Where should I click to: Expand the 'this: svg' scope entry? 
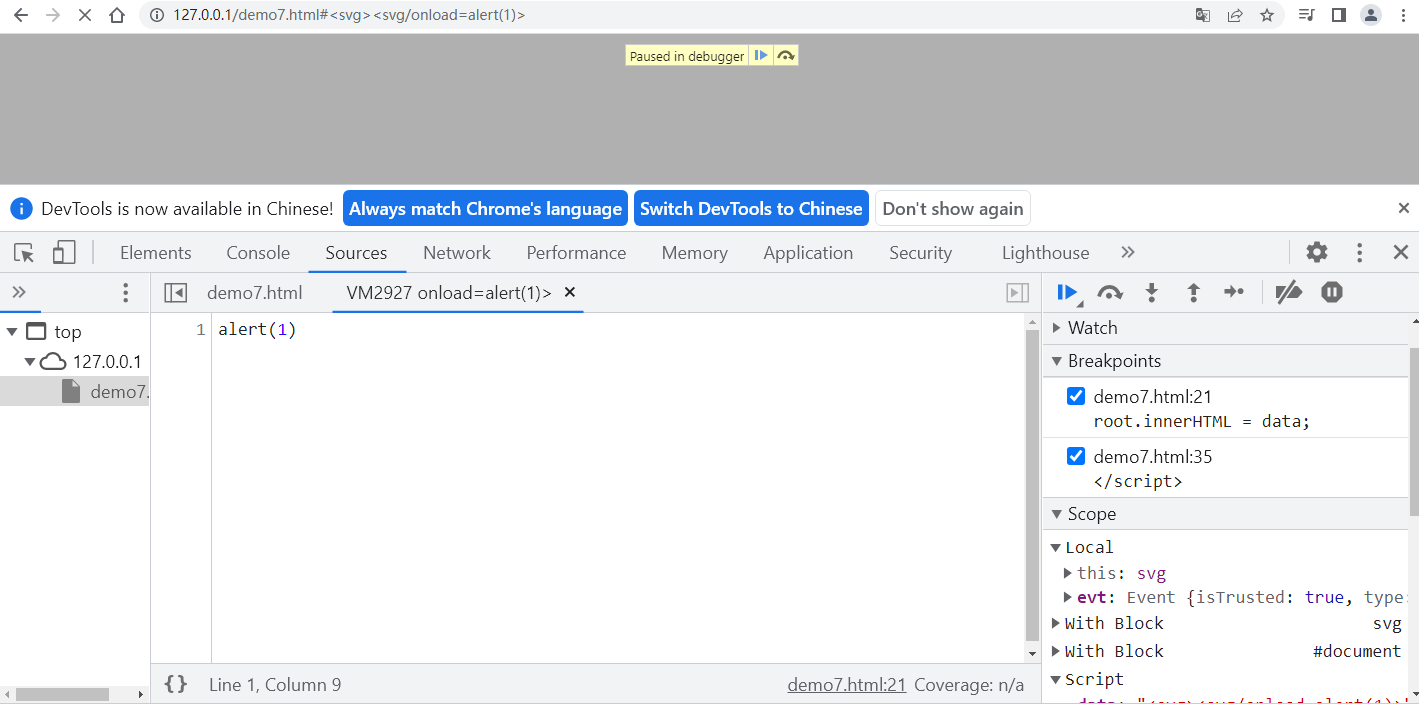click(x=1068, y=573)
